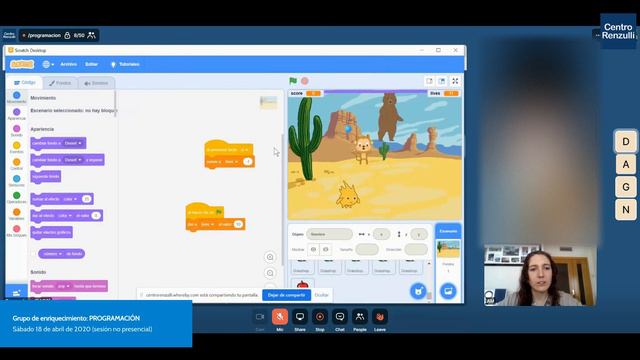The height and width of the screenshot is (360, 640).
Task: Click the green flag to run the project
Action: coord(293,81)
